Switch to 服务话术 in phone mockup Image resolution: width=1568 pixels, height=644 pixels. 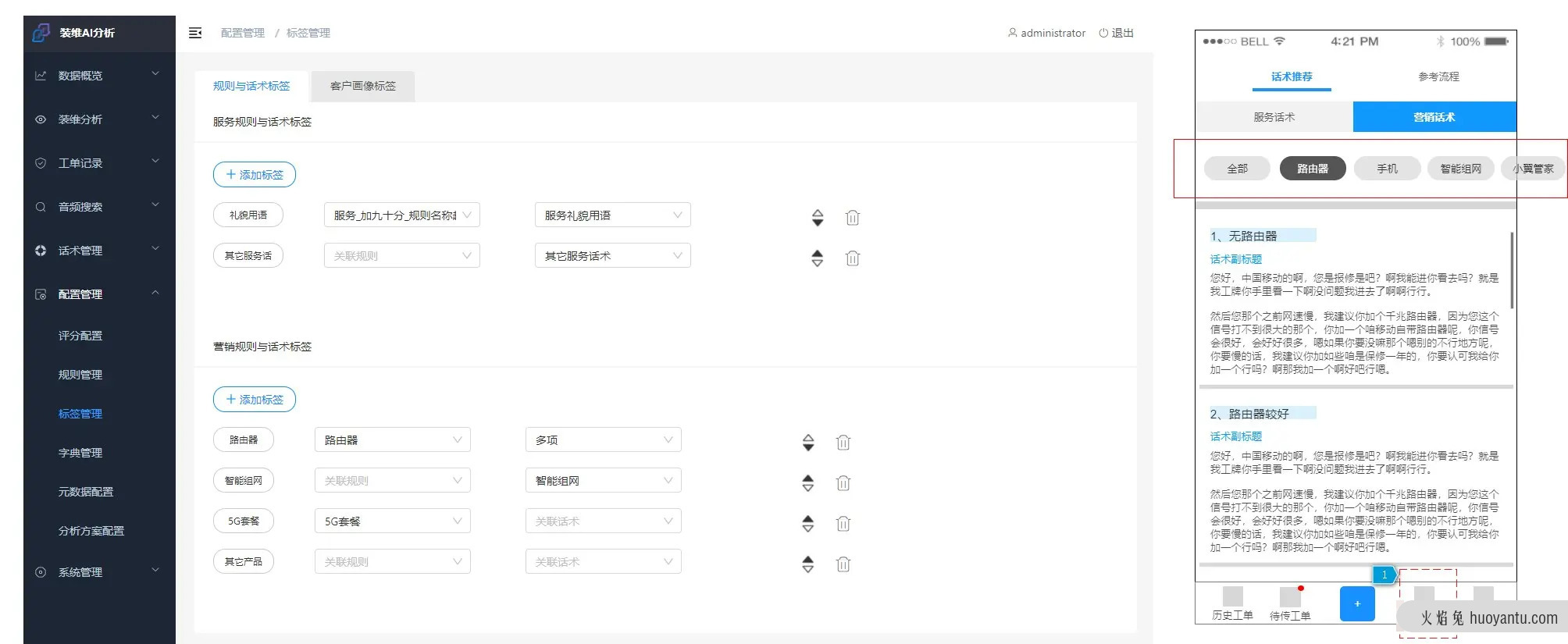[1274, 117]
